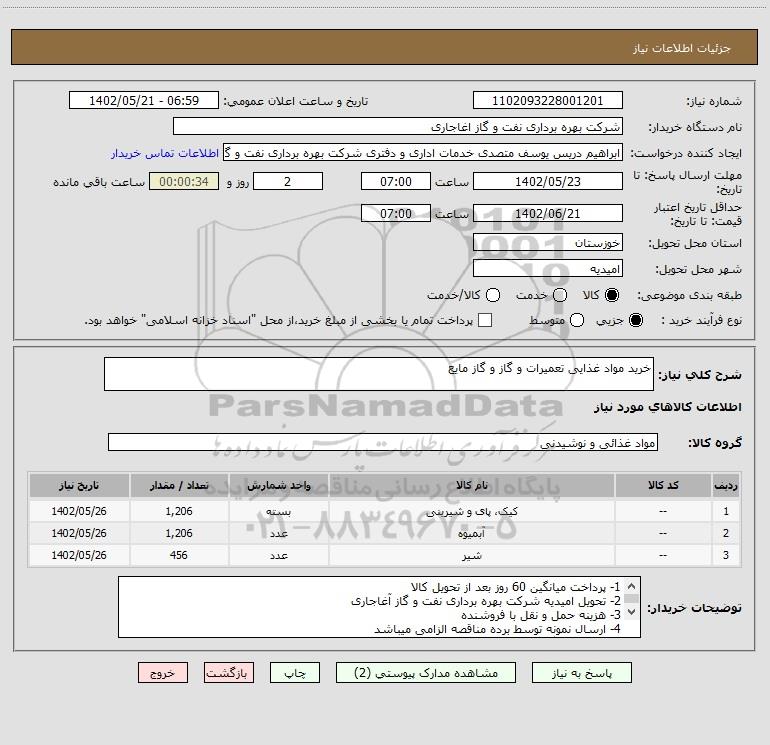770x745 pixels.
Task: Click the چاپ print button
Action: (x=295, y=673)
